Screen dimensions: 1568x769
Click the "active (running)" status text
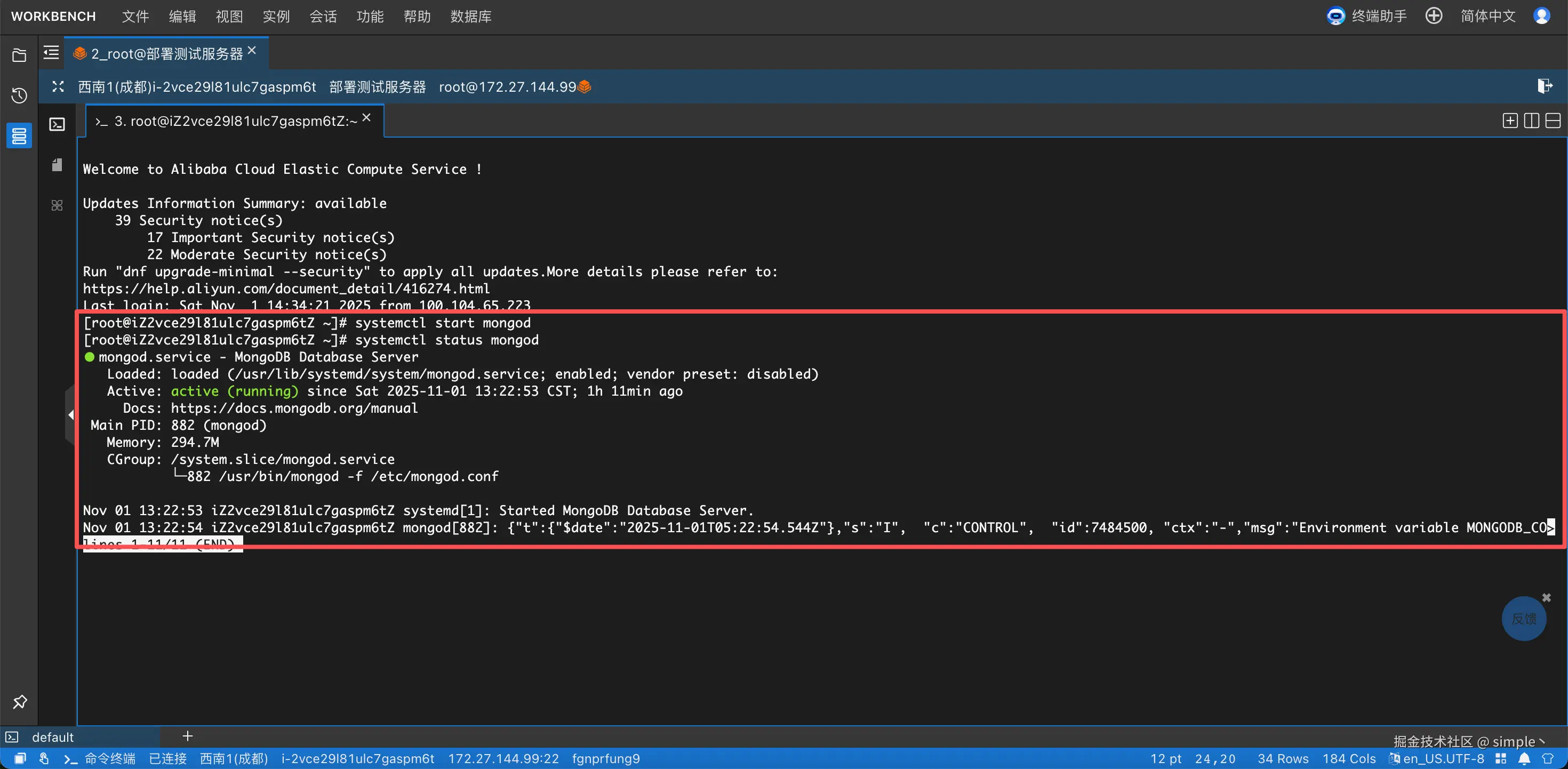tap(235, 391)
